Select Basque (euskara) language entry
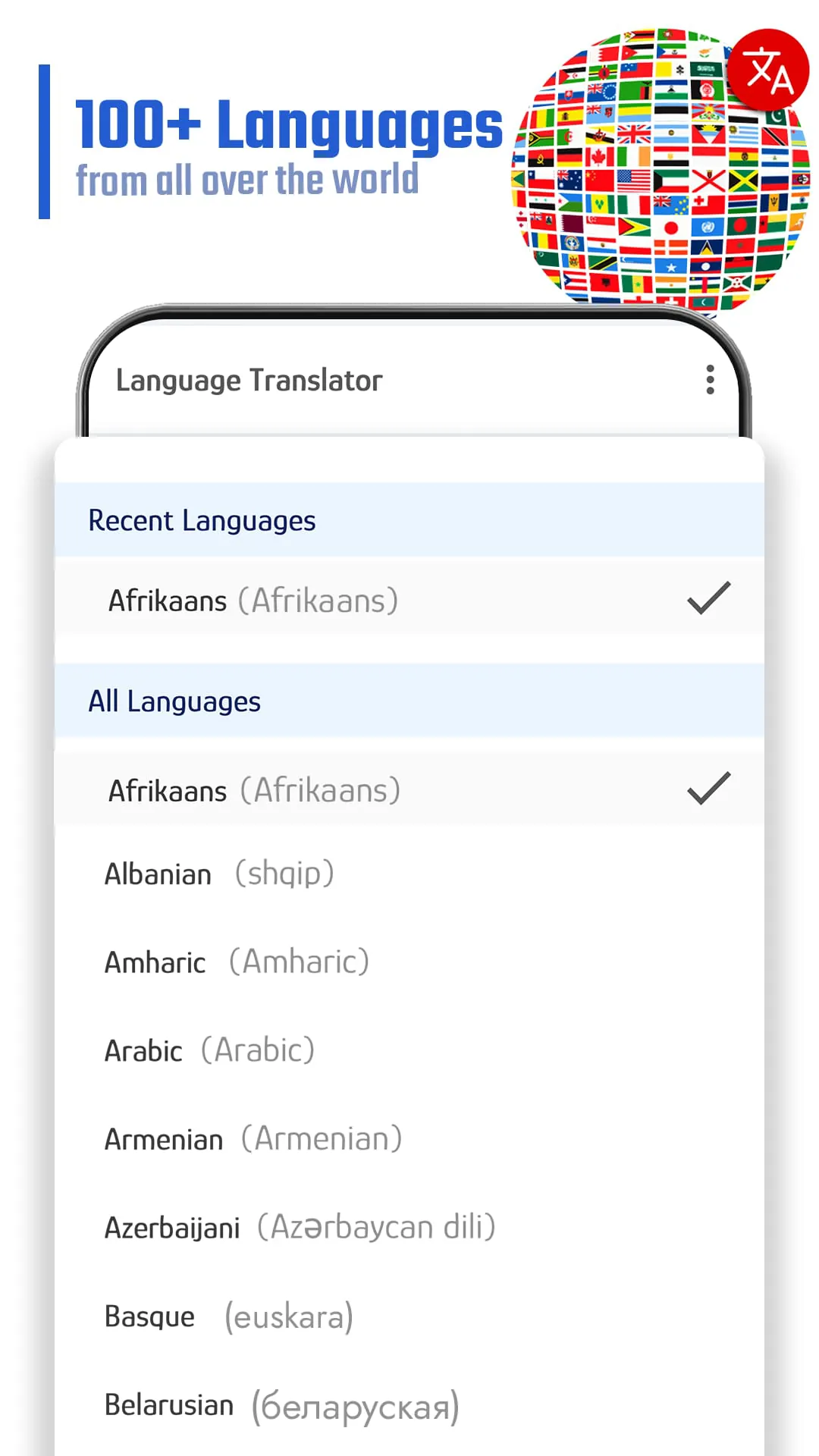This screenshot has width=819, height=1456. (x=228, y=1316)
